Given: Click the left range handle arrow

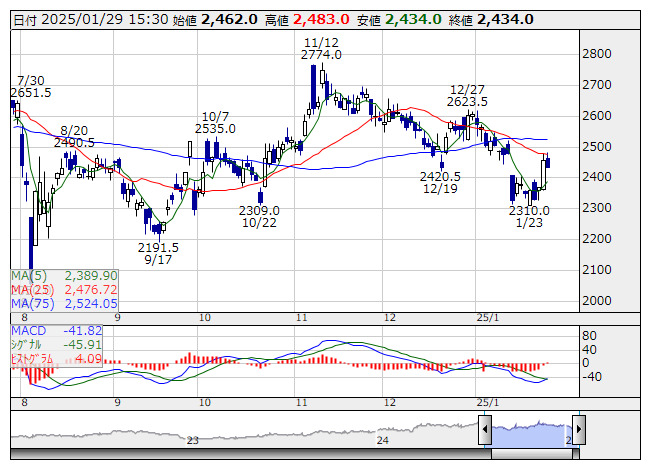Looking at the screenshot, I should click(x=484, y=431).
